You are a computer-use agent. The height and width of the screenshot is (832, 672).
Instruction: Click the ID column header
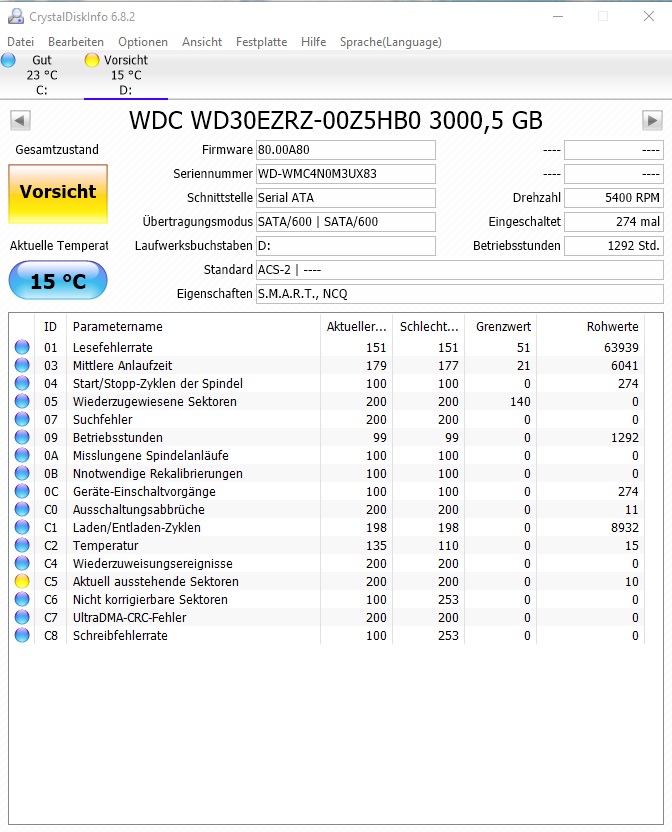click(x=50, y=326)
